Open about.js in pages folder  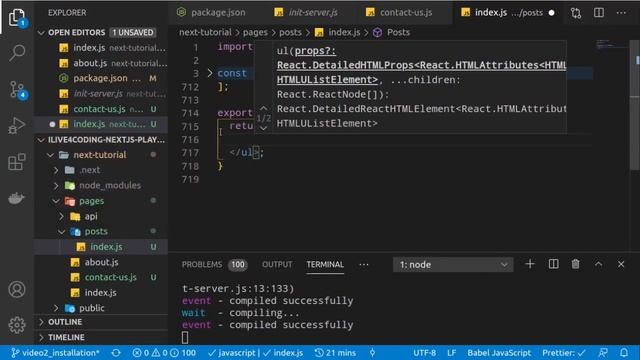(x=101, y=262)
